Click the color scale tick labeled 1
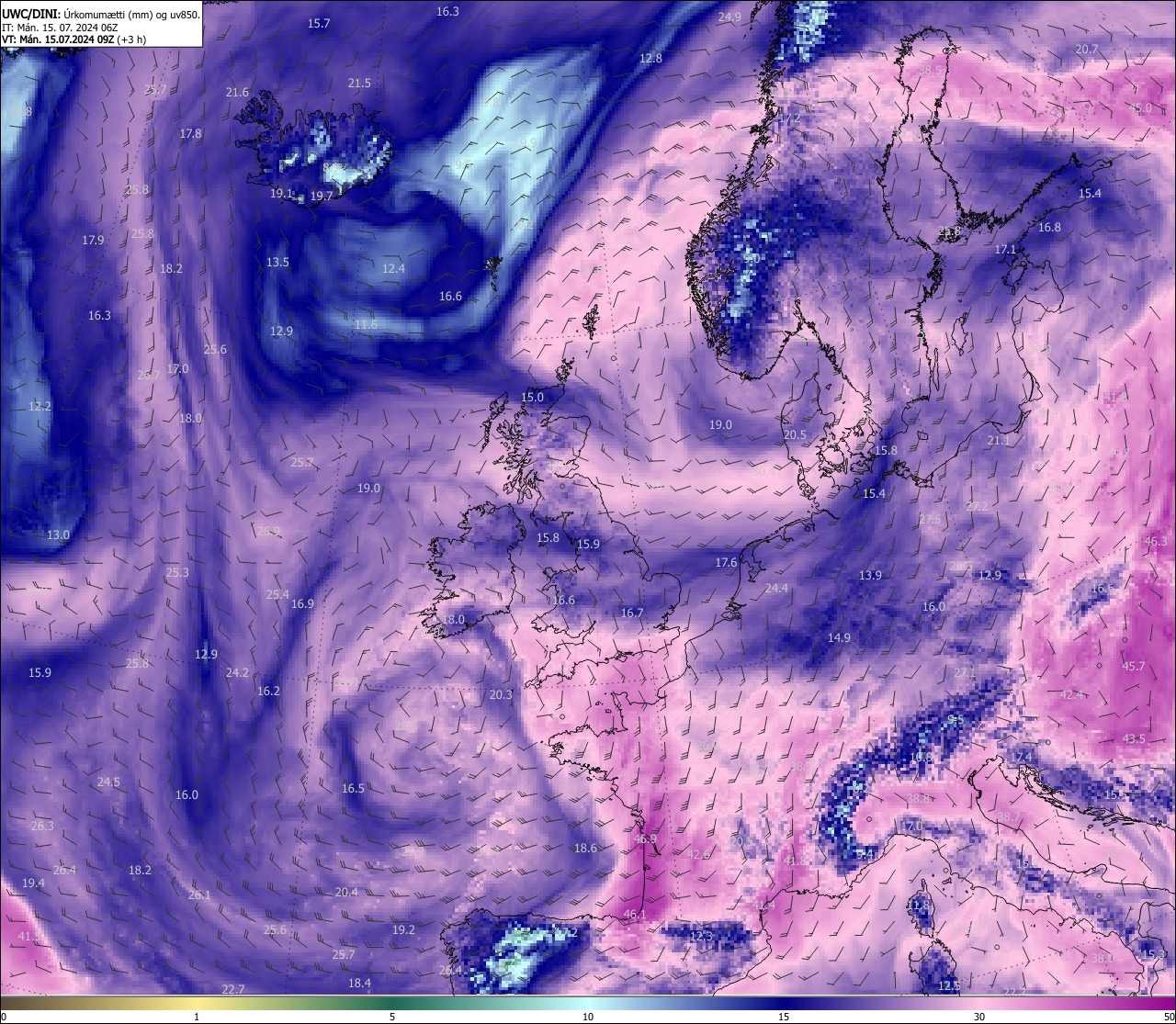Screen dimensions: 1176x1024 click(x=197, y=1017)
